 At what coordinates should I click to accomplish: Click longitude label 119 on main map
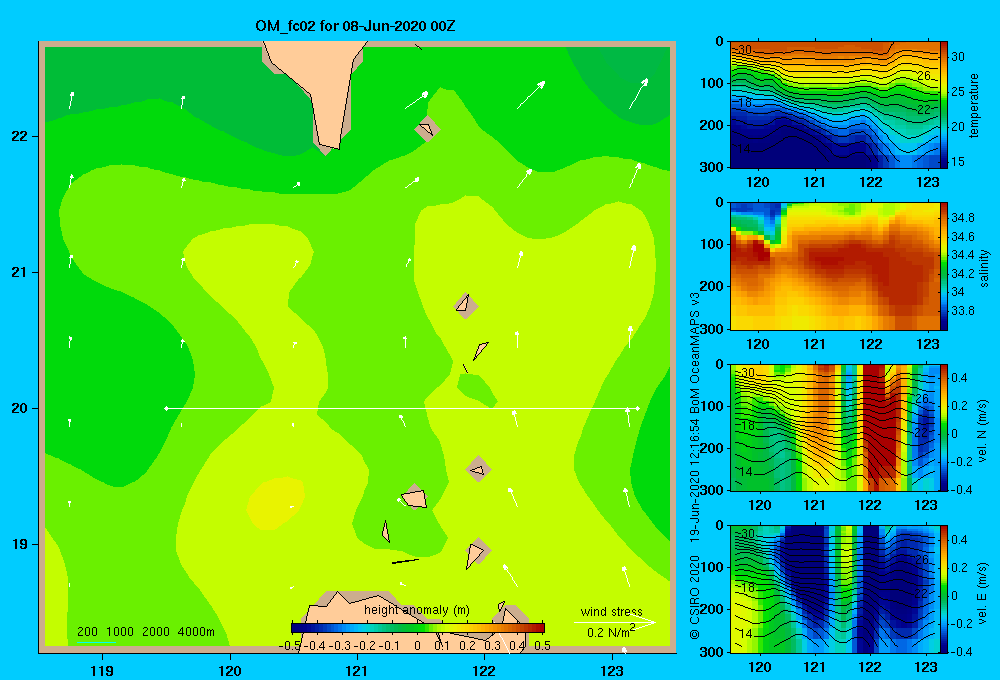tap(102, 671)
